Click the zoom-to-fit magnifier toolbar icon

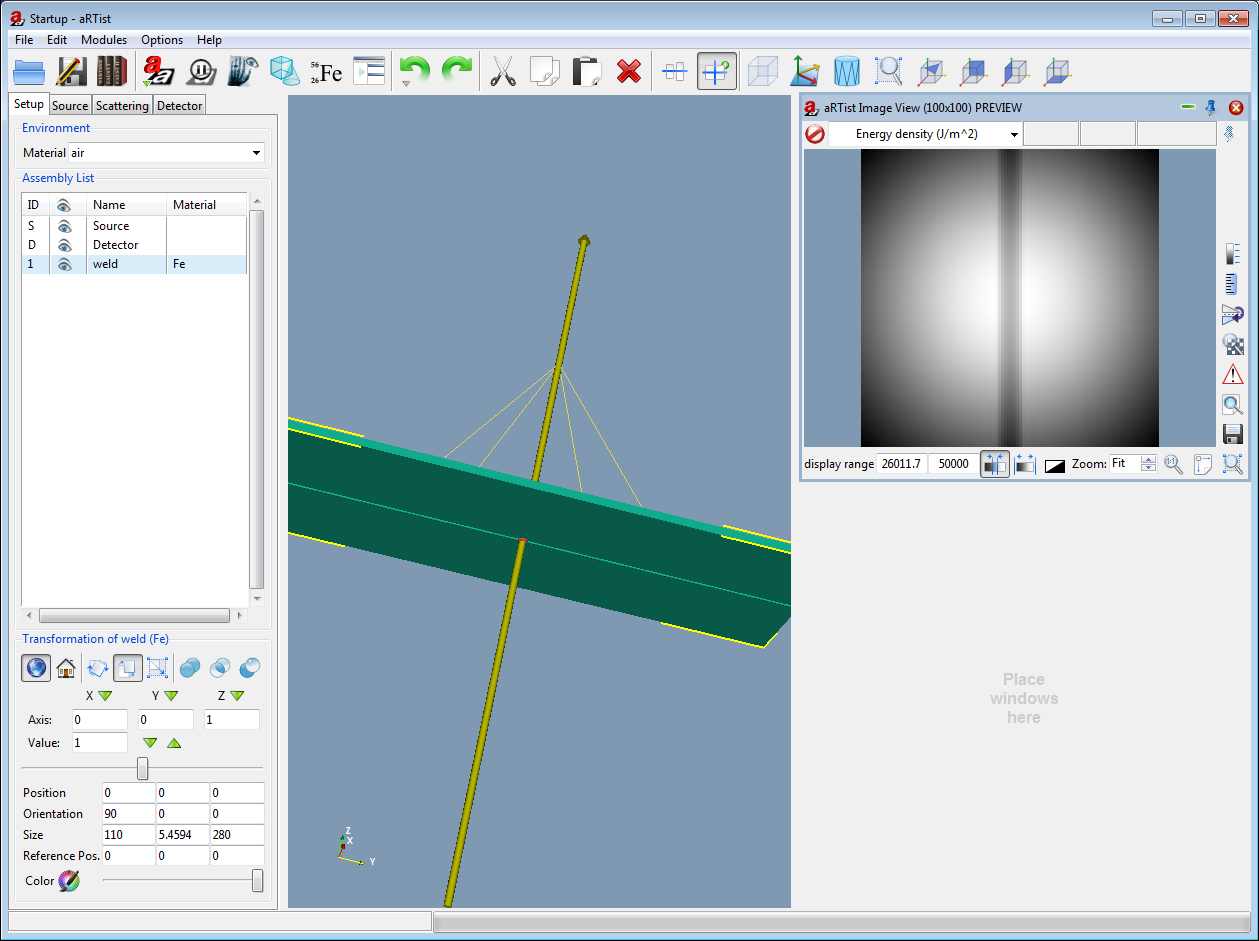coord(888,71)
